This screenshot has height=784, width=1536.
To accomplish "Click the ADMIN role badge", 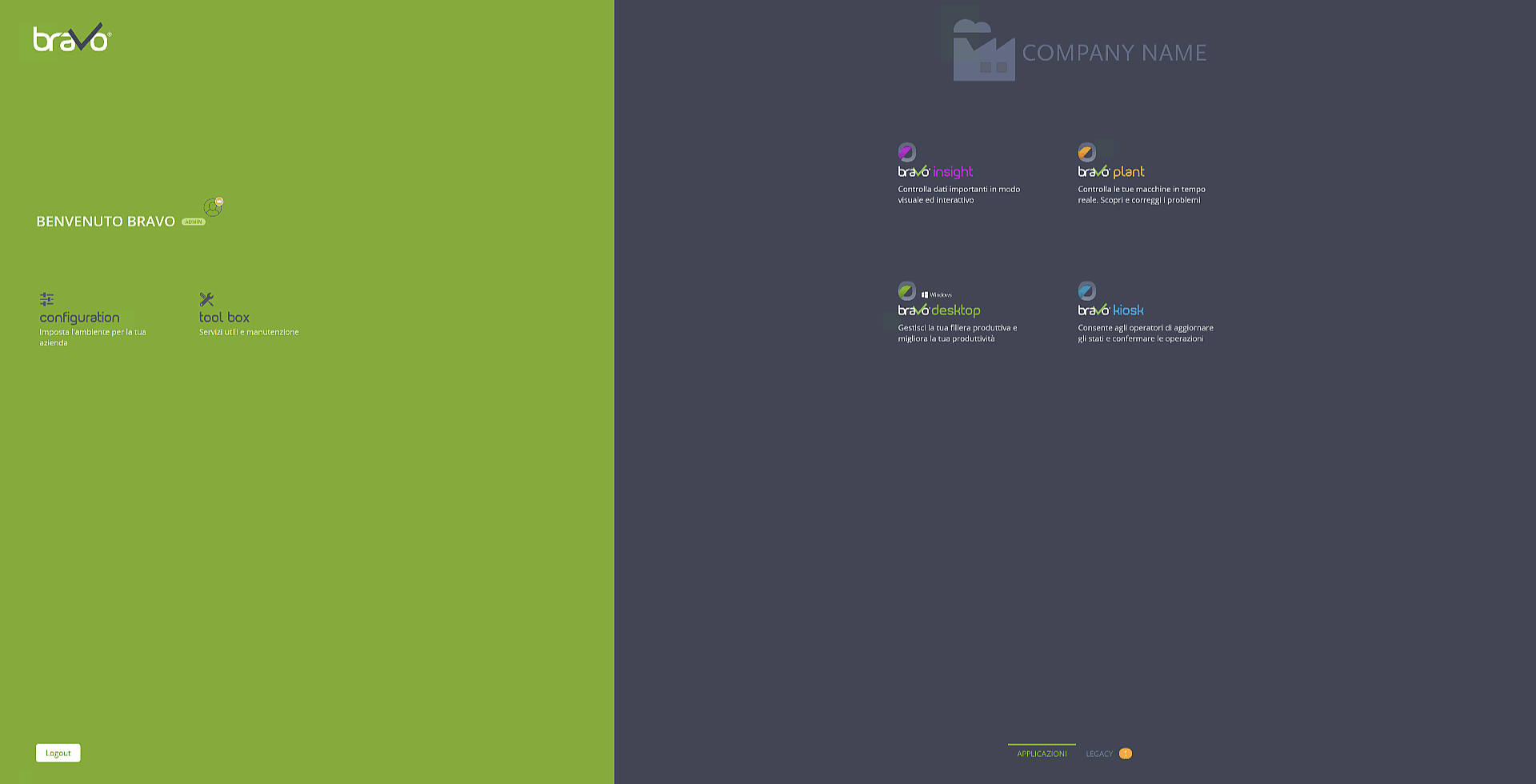I will pos(194,222).
